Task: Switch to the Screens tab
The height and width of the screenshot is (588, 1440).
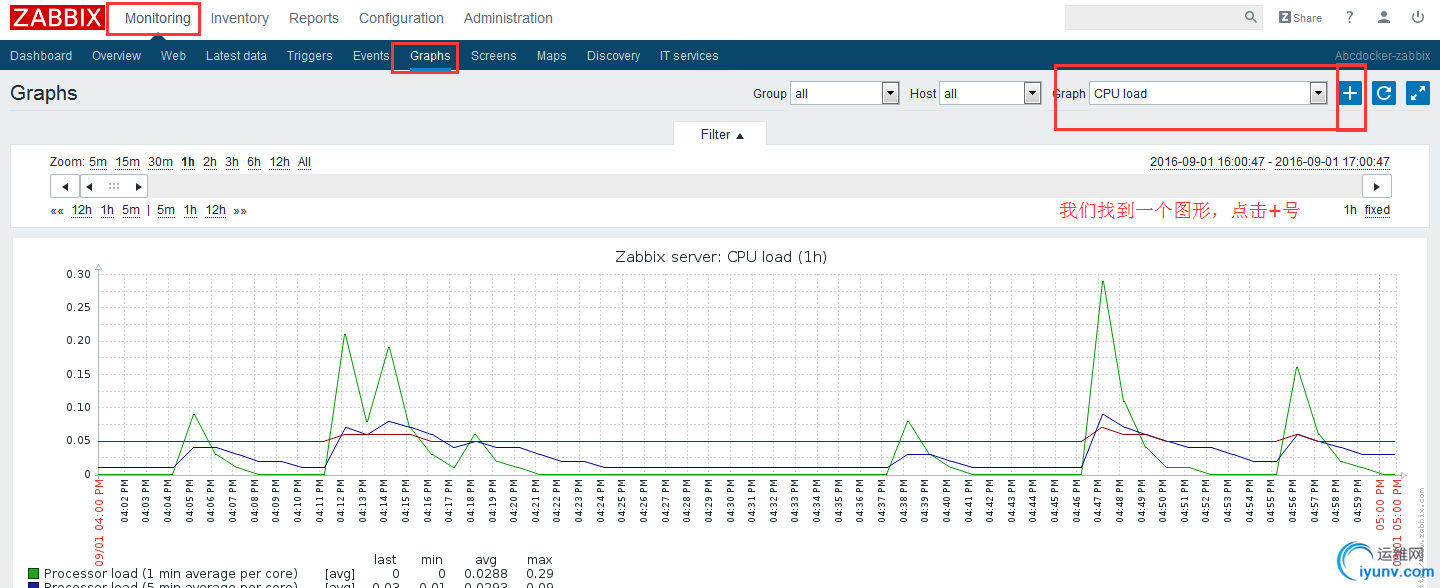Action: click(x=494, y=56)
